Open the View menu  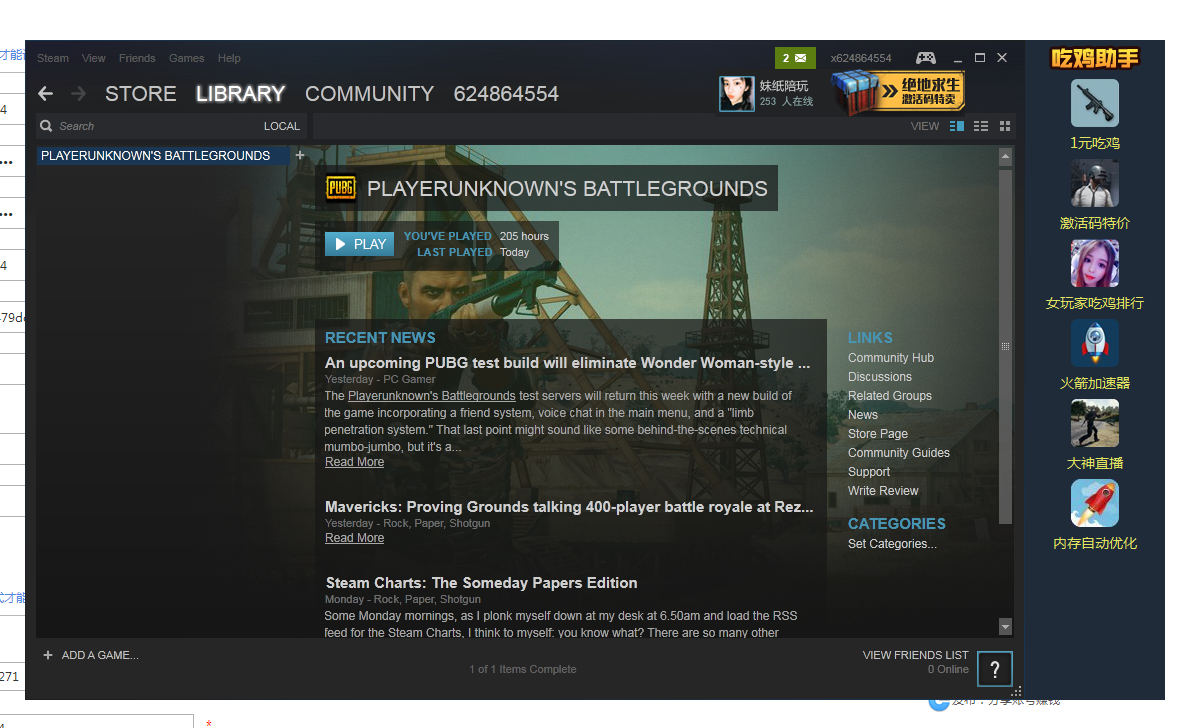tap(94, 58)
